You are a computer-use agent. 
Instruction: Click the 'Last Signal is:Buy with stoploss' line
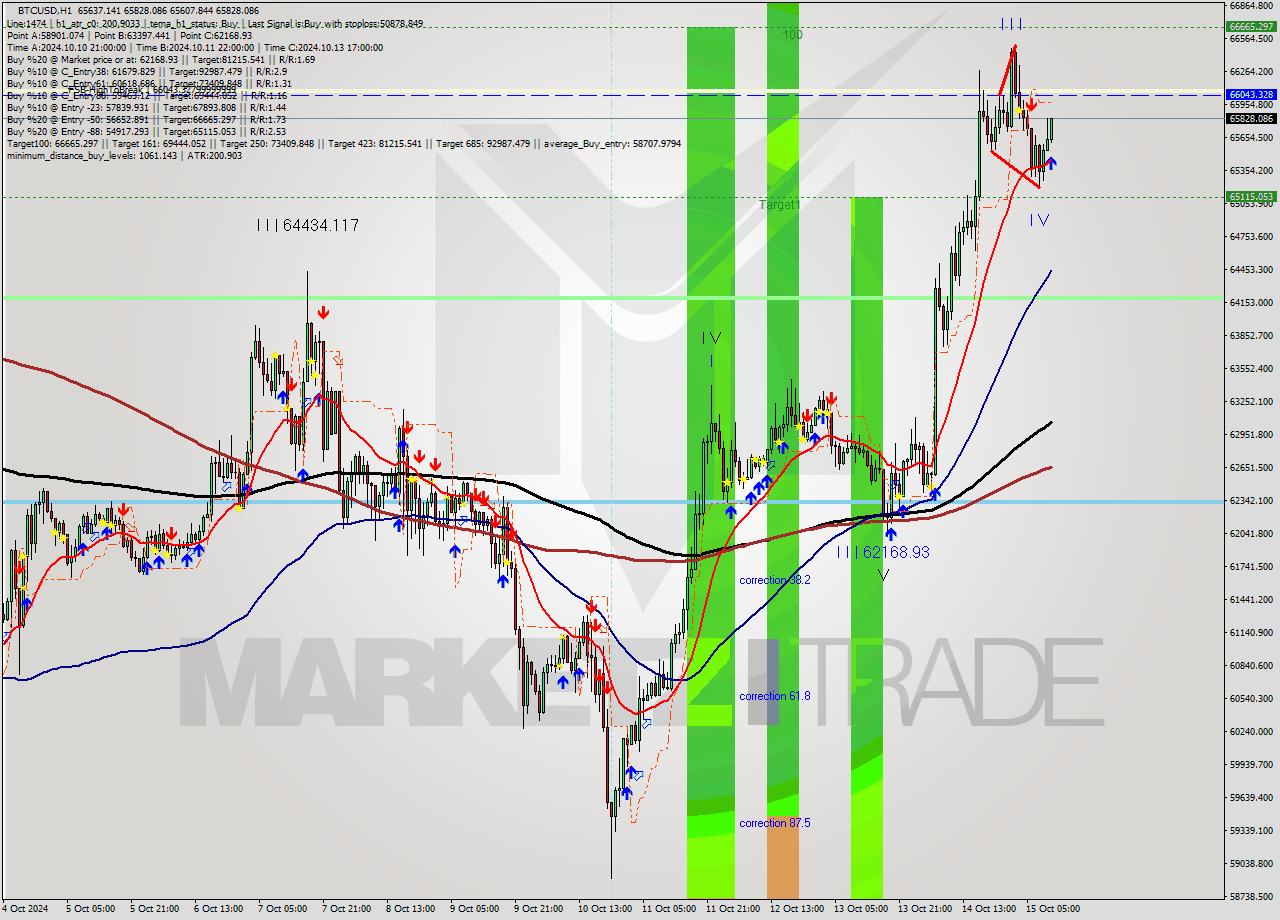pyautogui.click(x=333, y=23)
